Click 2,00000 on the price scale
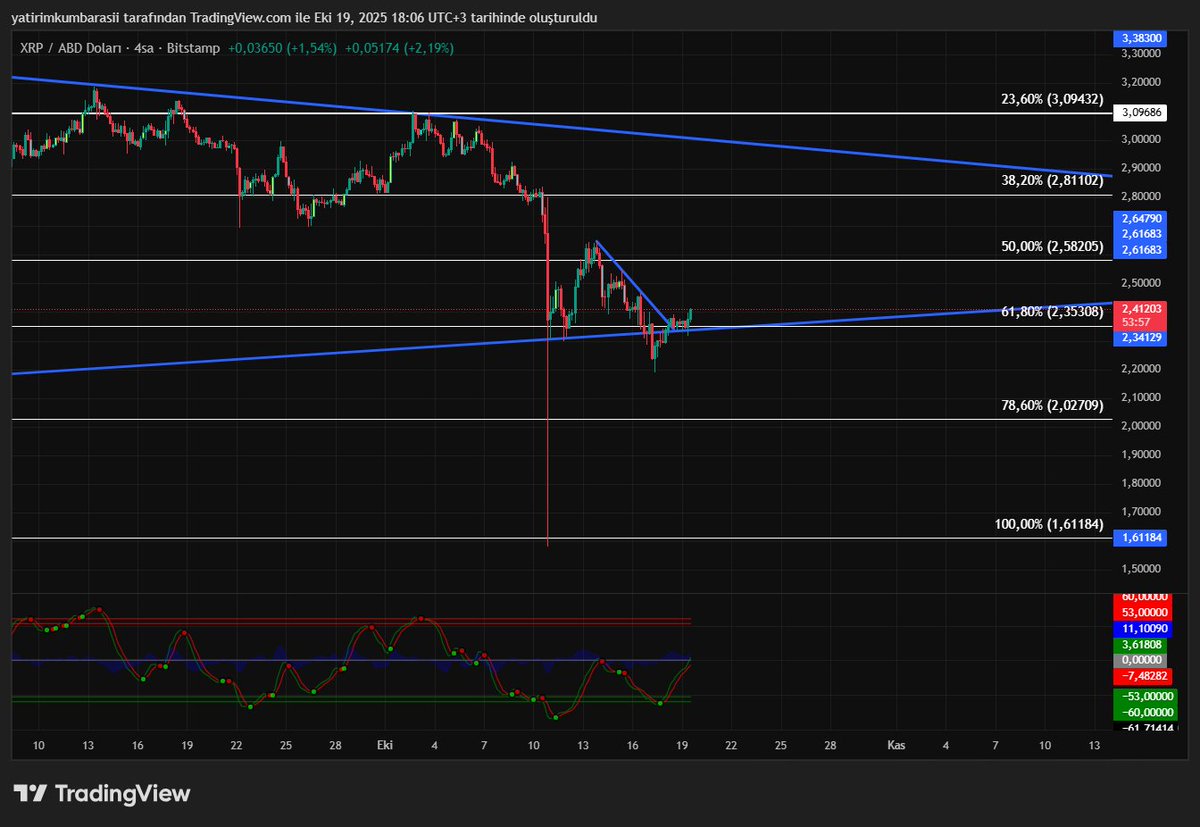Screen dimensions: 1200x827 pyautogui.click(x=1141, y=426)
